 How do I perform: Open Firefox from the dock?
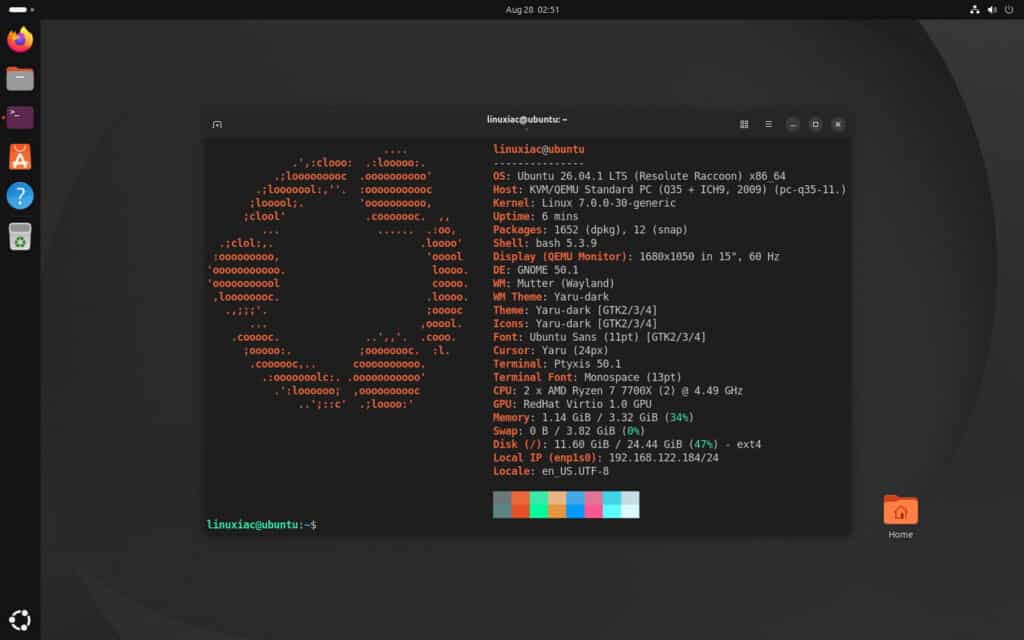pos(20,39)
